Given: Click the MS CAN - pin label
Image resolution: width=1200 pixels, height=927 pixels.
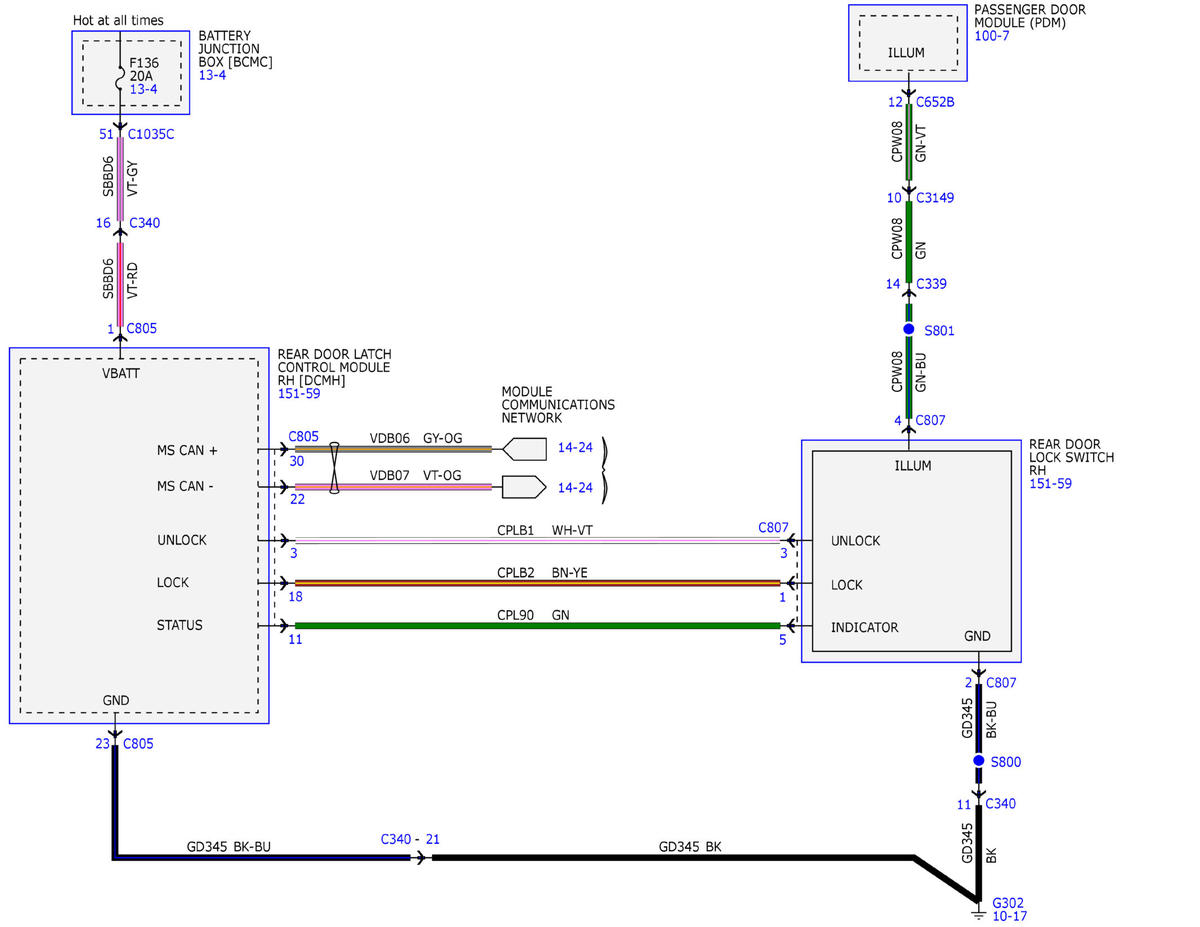Looking at the screenshot, I should 186,487.
